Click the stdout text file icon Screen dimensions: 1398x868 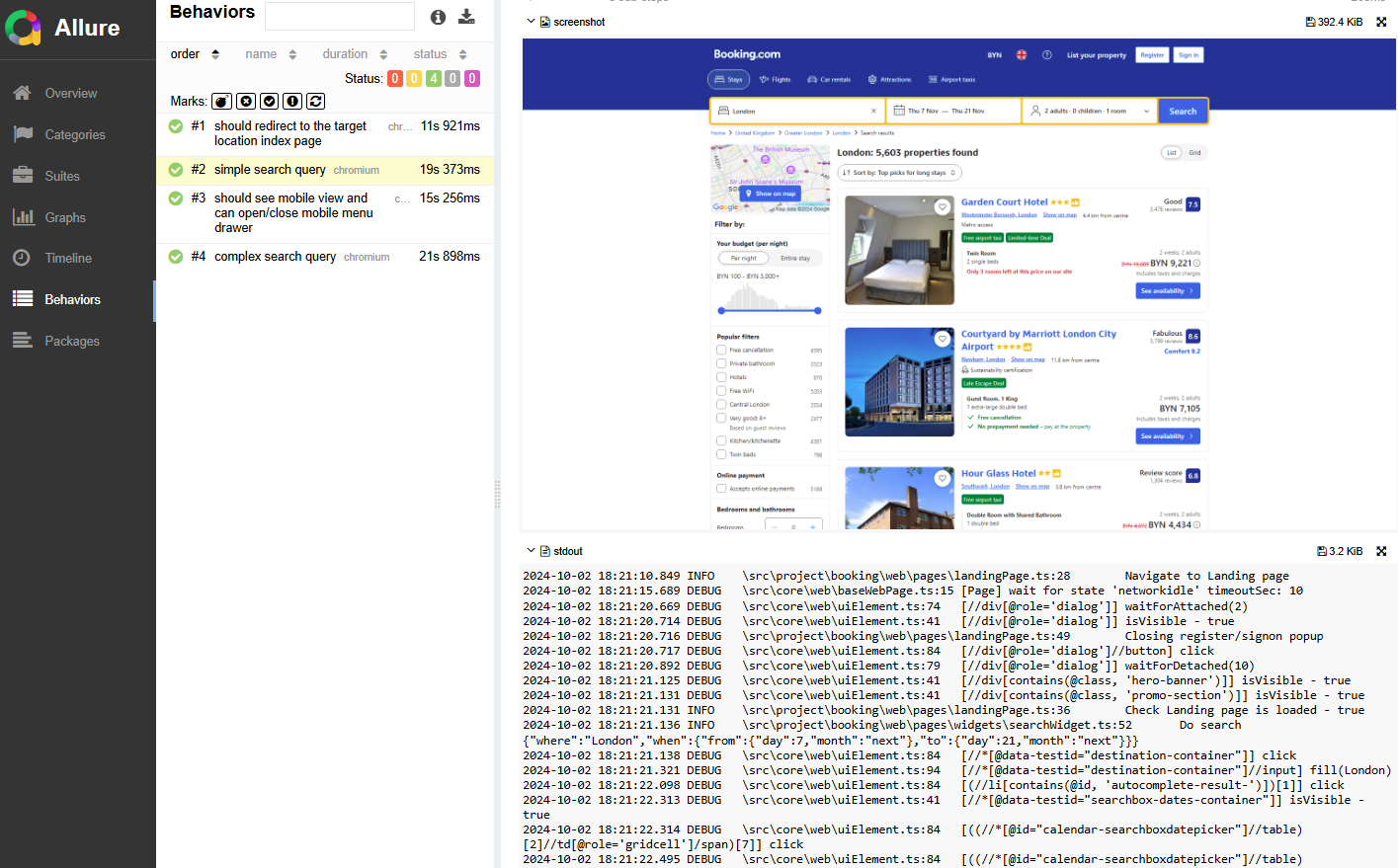tap(544, 551)
